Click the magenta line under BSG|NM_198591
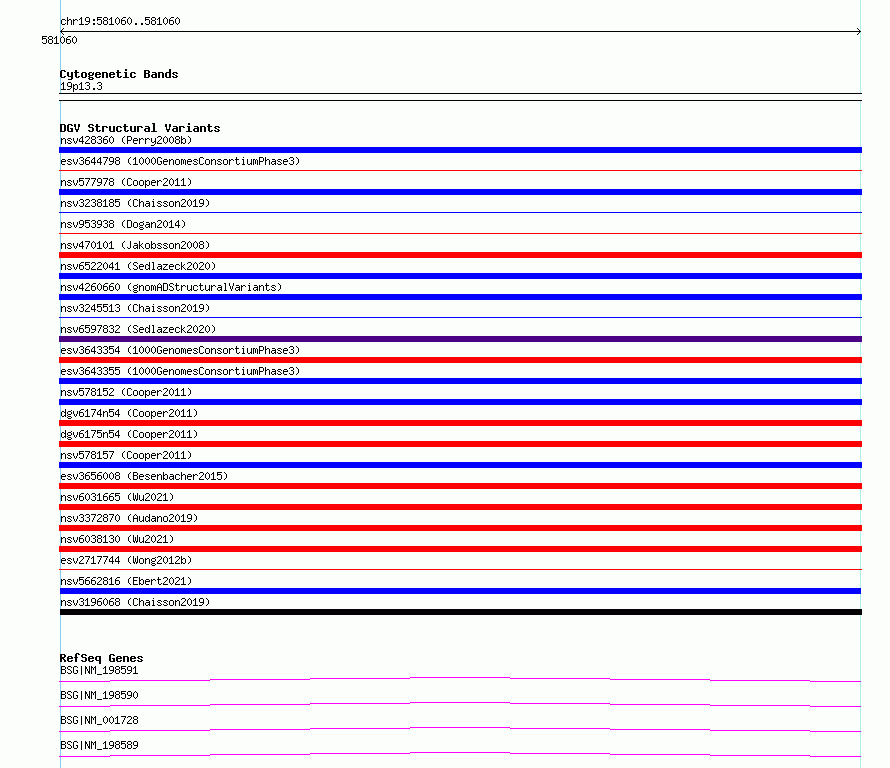The height and width of the screenshot is (768, 890). [460, 679]
